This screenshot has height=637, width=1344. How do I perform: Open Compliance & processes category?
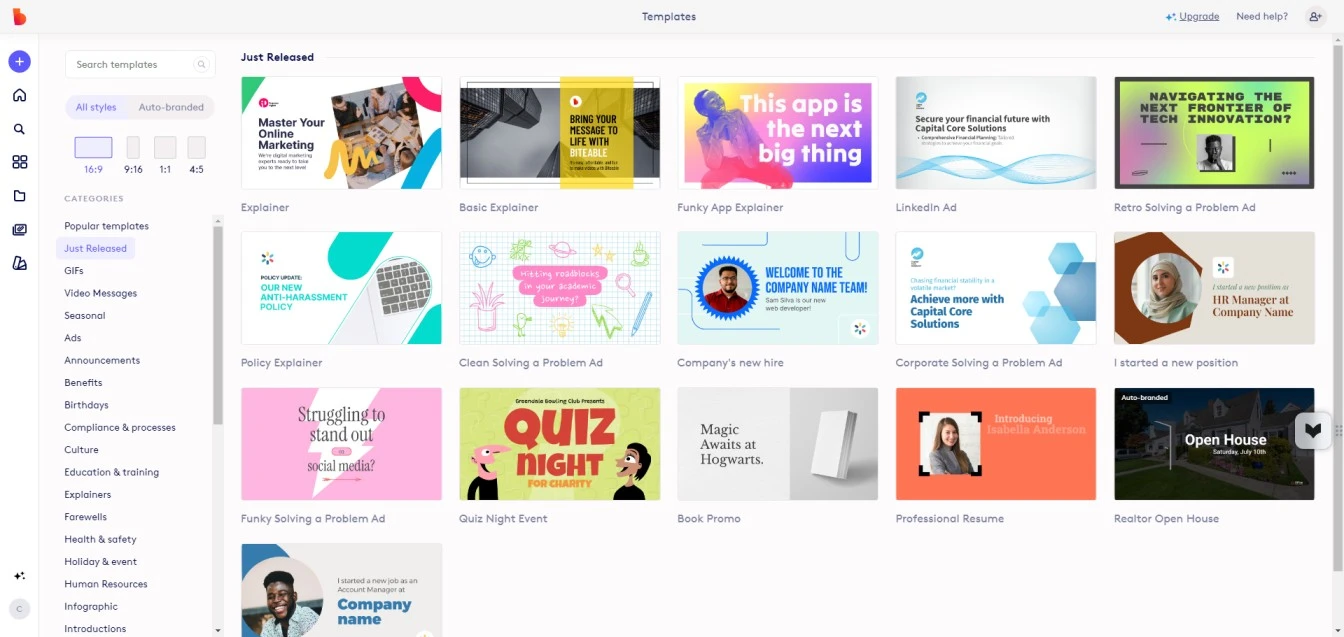pos(120,427)
